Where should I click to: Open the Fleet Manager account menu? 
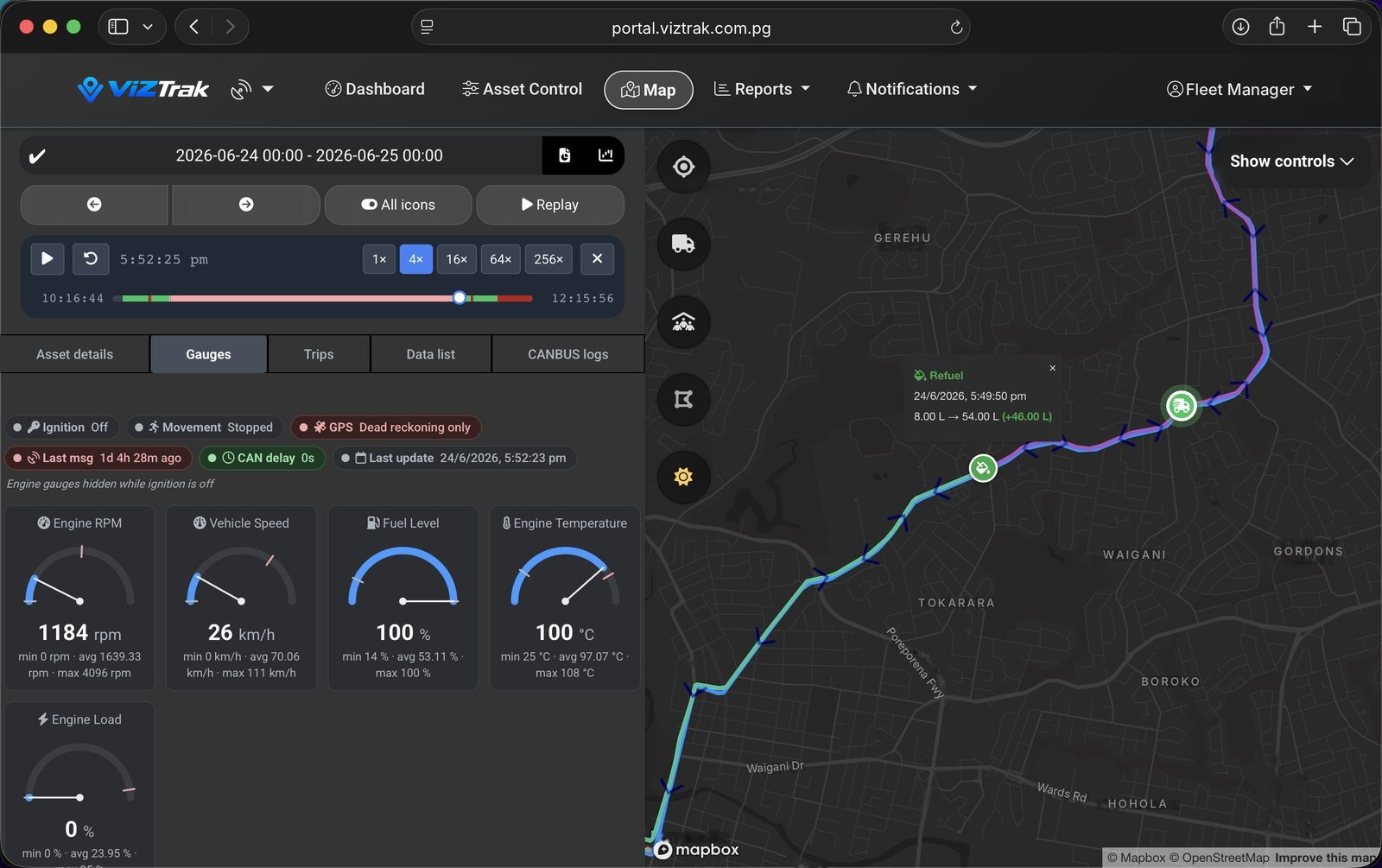click(x=1239, y=90)
